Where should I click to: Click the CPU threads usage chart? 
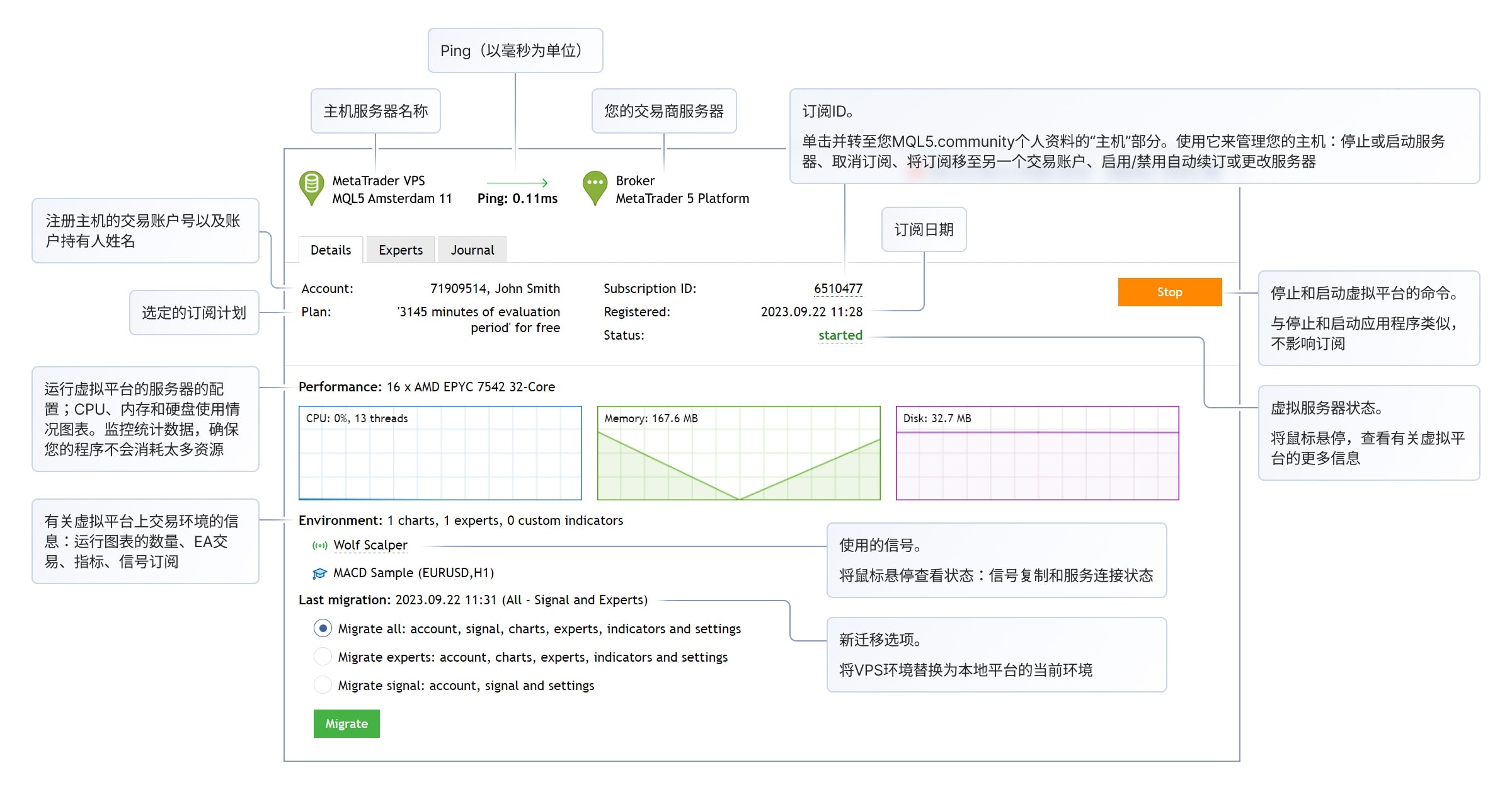coord(439,453)
